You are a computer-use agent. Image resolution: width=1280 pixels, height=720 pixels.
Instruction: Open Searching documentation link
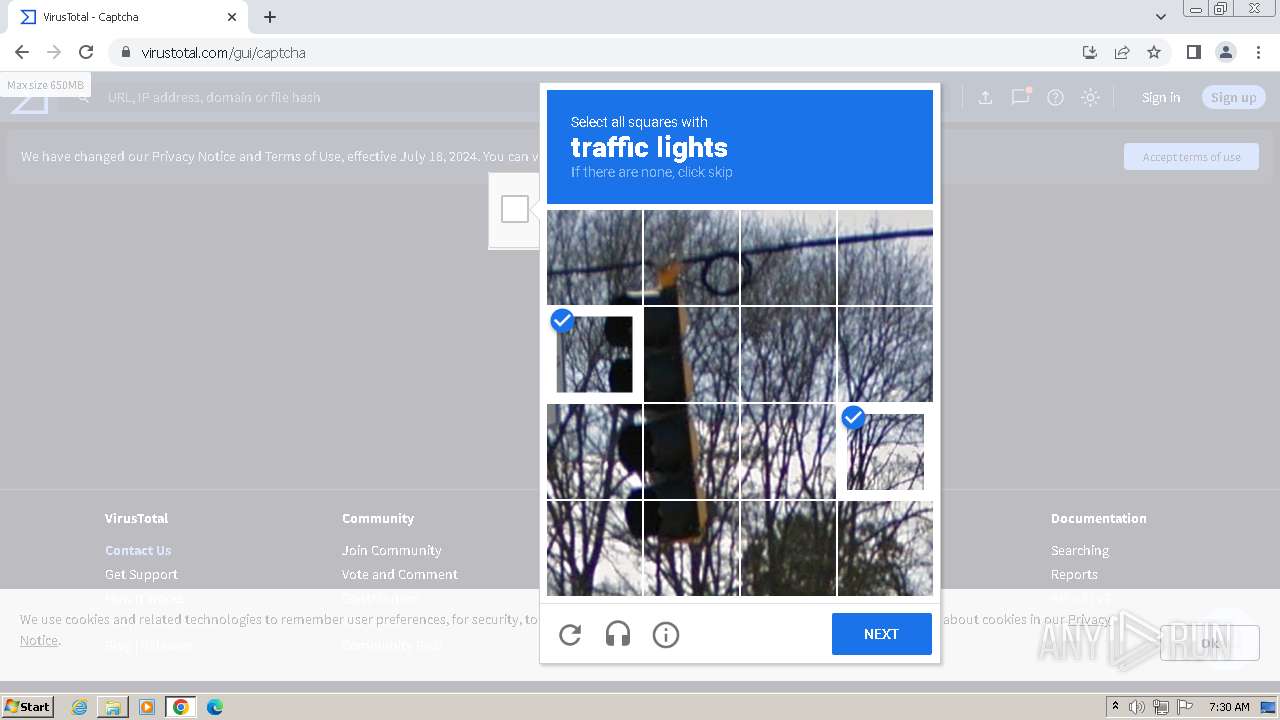(x=1079, y=550)
